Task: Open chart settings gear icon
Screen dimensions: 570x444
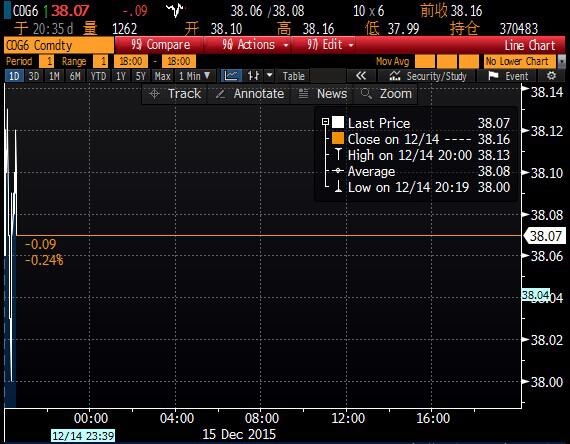Action: click(x=551, y=76)
